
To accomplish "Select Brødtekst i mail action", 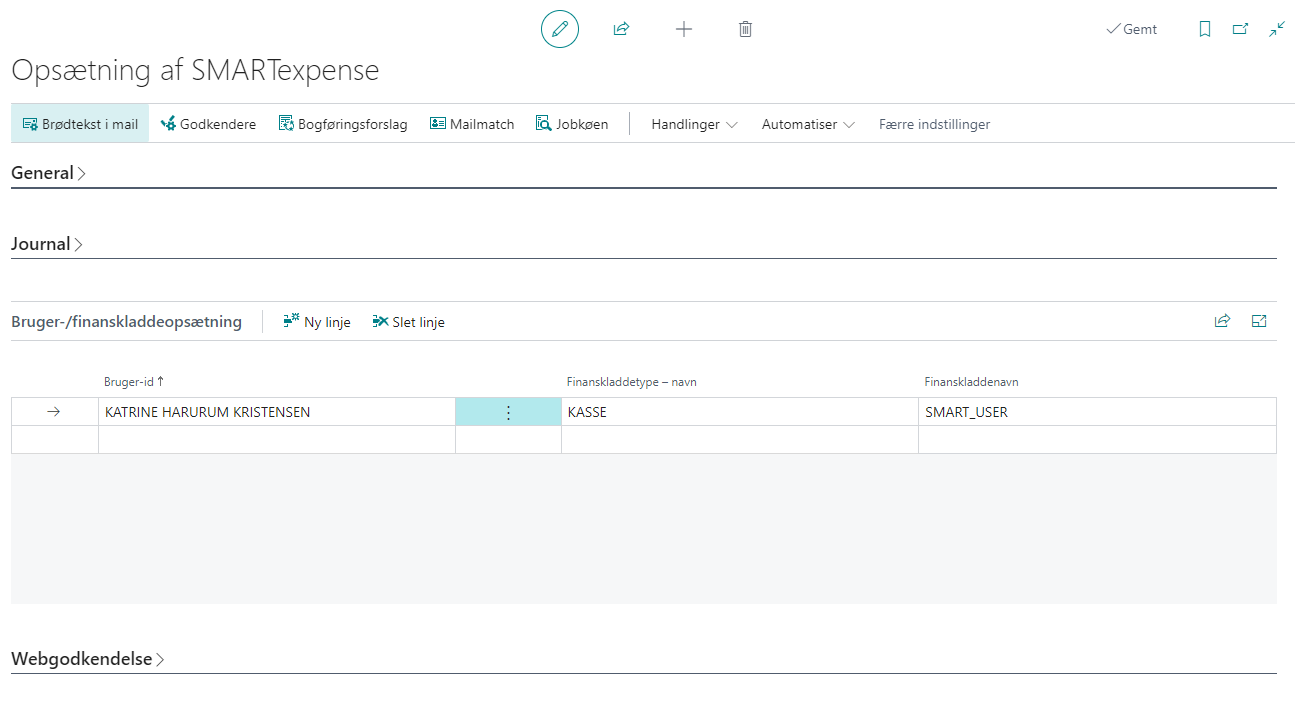I will pos(80,124).
